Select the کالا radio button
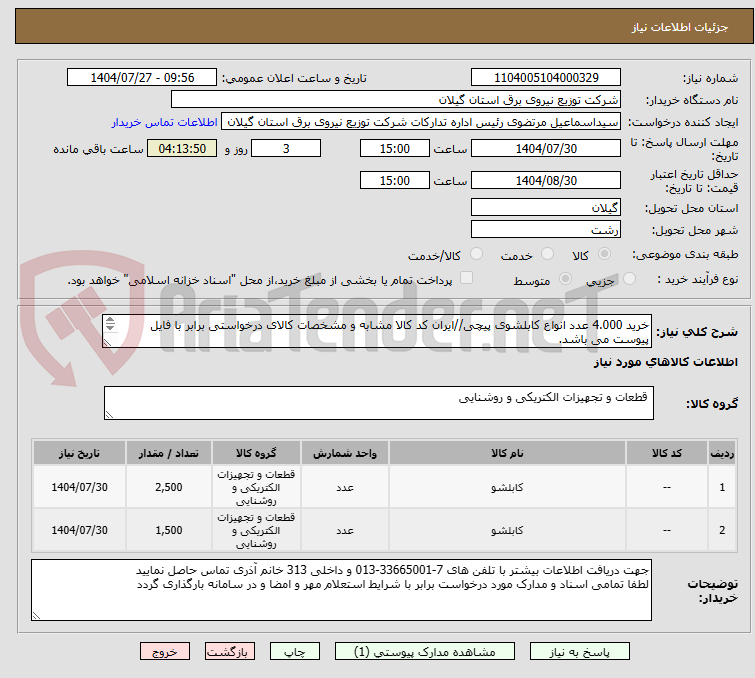 (x=604, y=254)
